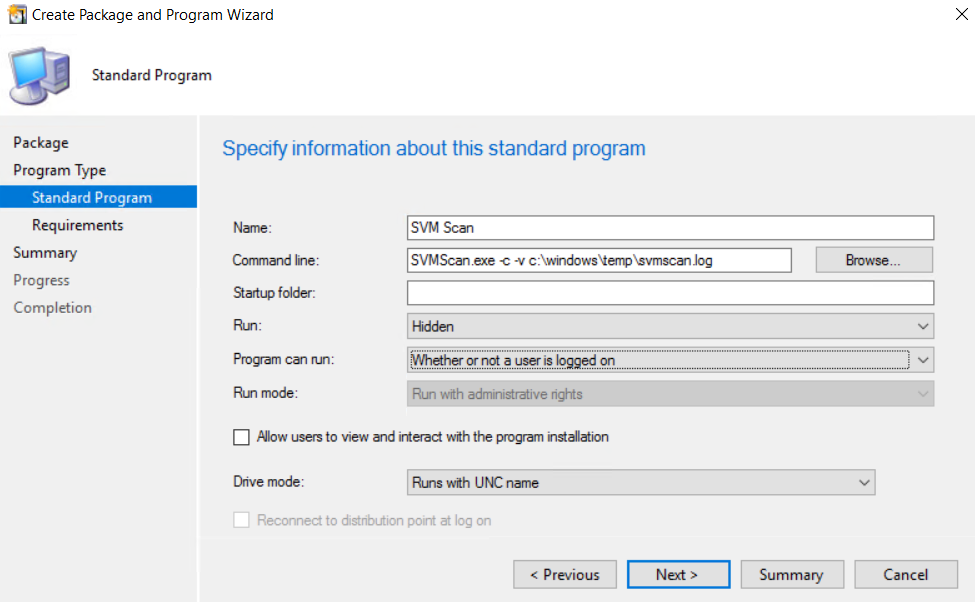Click the Standard Program computer icon
The width and height of the screenshot is (975, 602).
pyautogui.click(x=41, y=75)
